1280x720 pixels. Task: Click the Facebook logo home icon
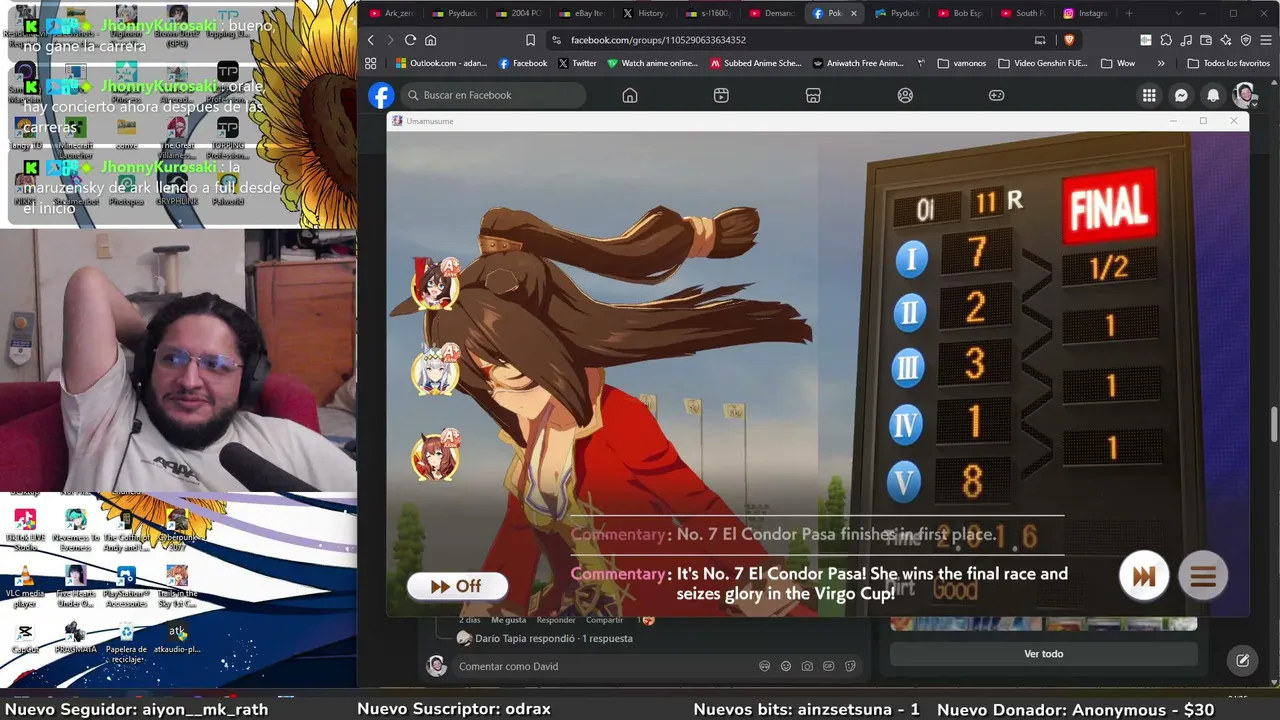click(x=381, y=95)
